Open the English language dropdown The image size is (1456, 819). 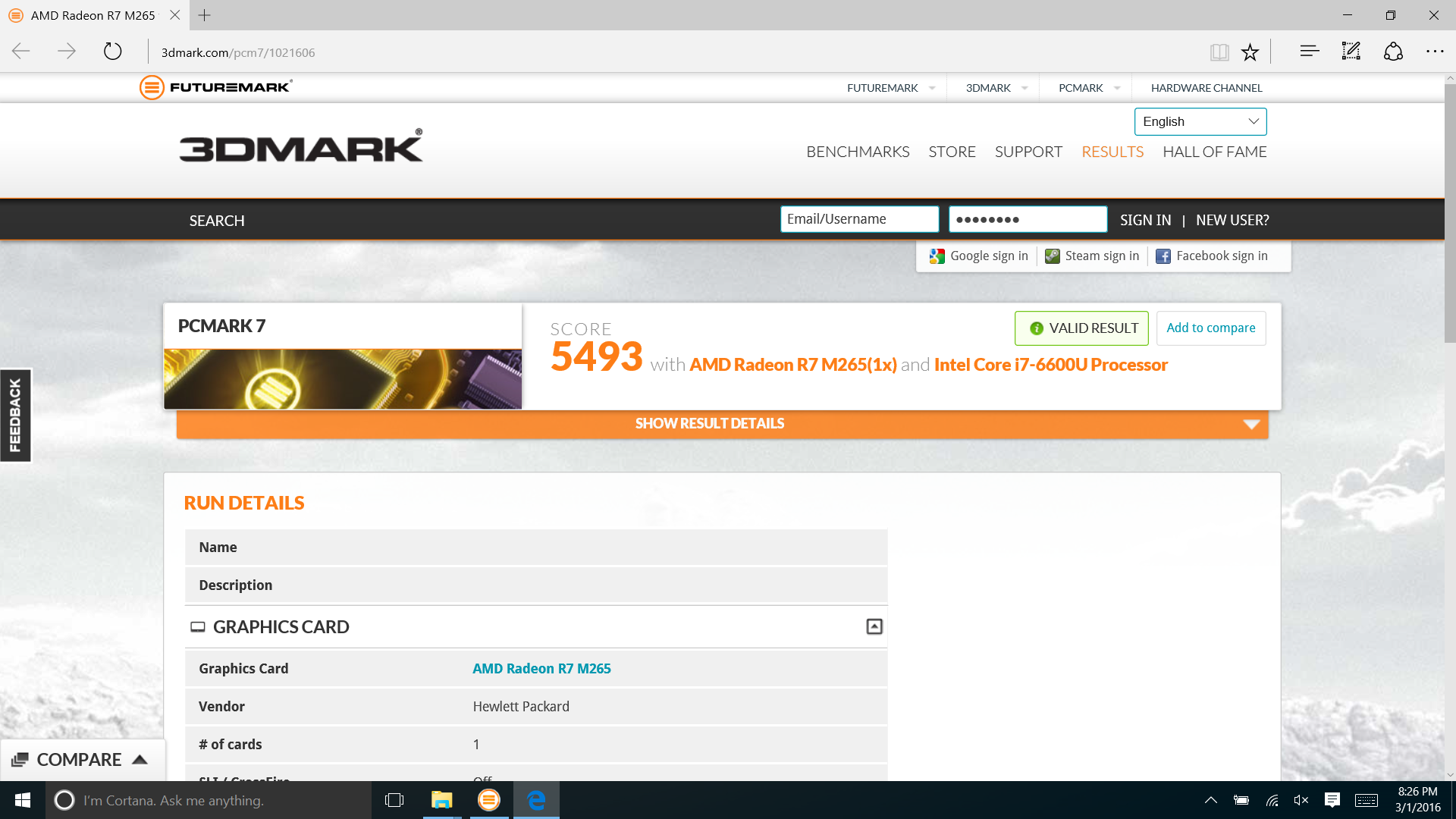[1200, 121]
